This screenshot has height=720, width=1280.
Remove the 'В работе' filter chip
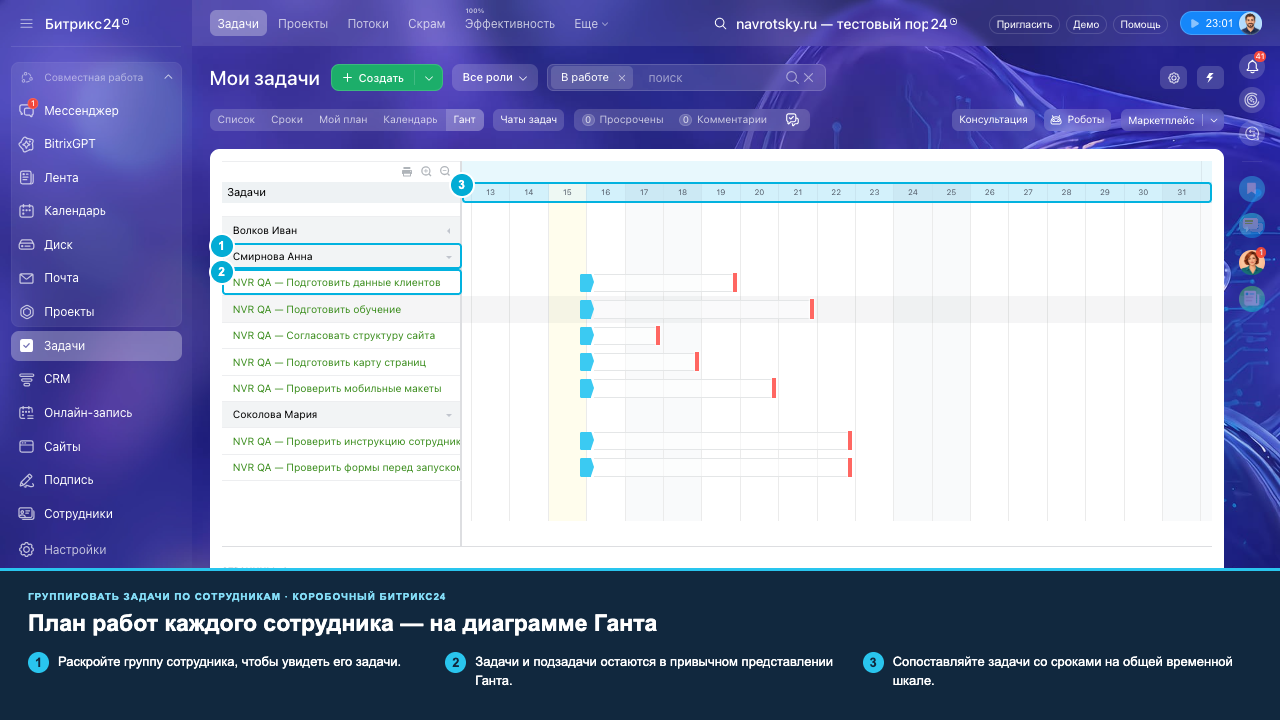(622, 78)
